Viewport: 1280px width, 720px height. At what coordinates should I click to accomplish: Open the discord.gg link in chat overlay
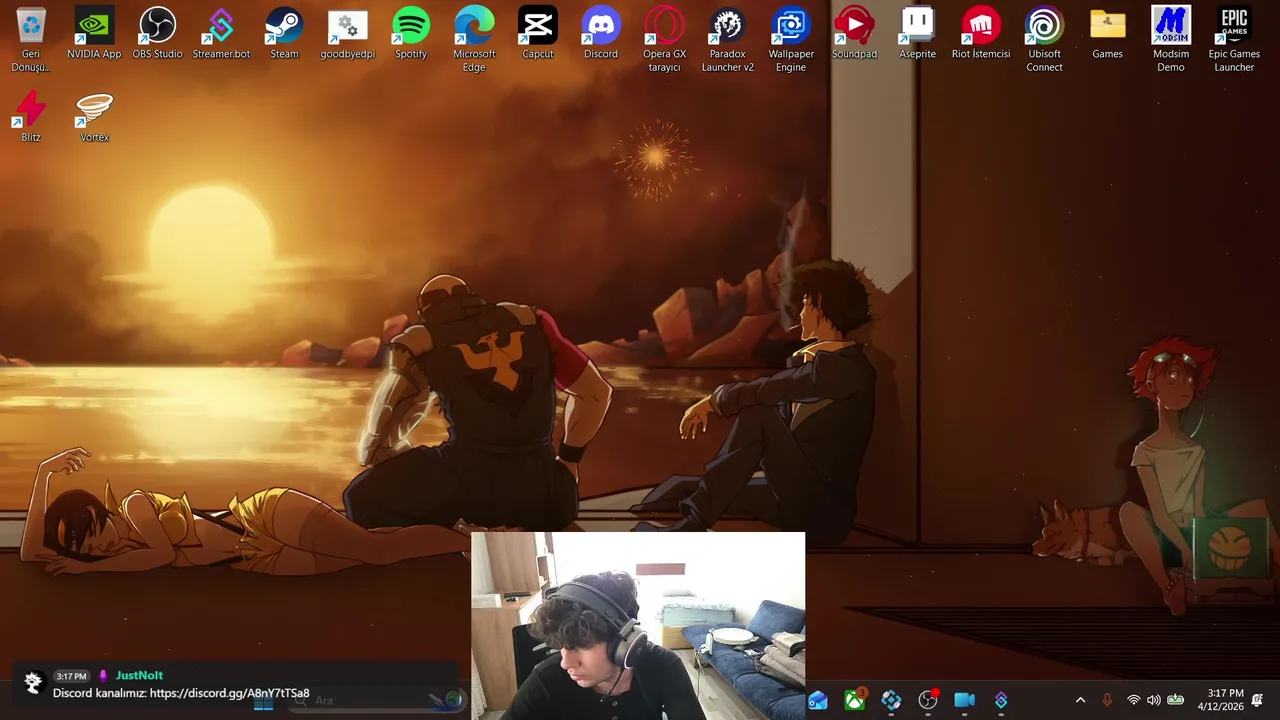pos(229,693)
